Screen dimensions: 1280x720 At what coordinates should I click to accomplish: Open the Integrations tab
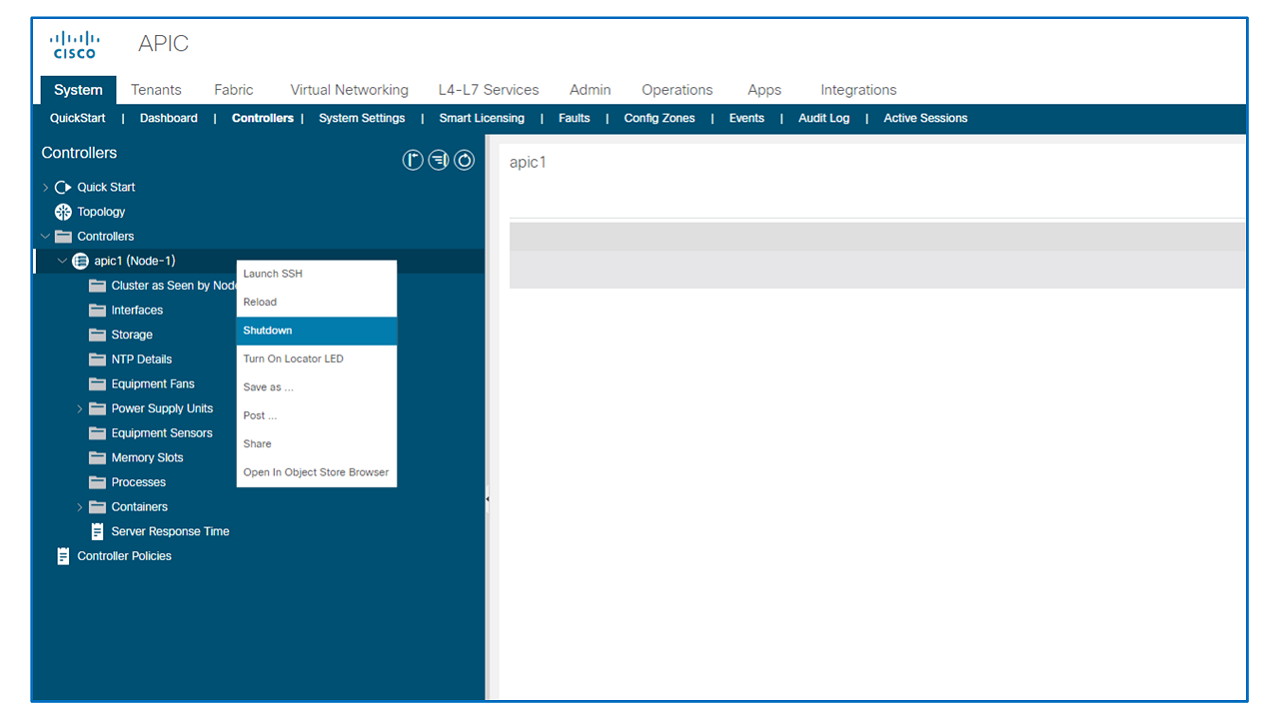tap(858, 90)
